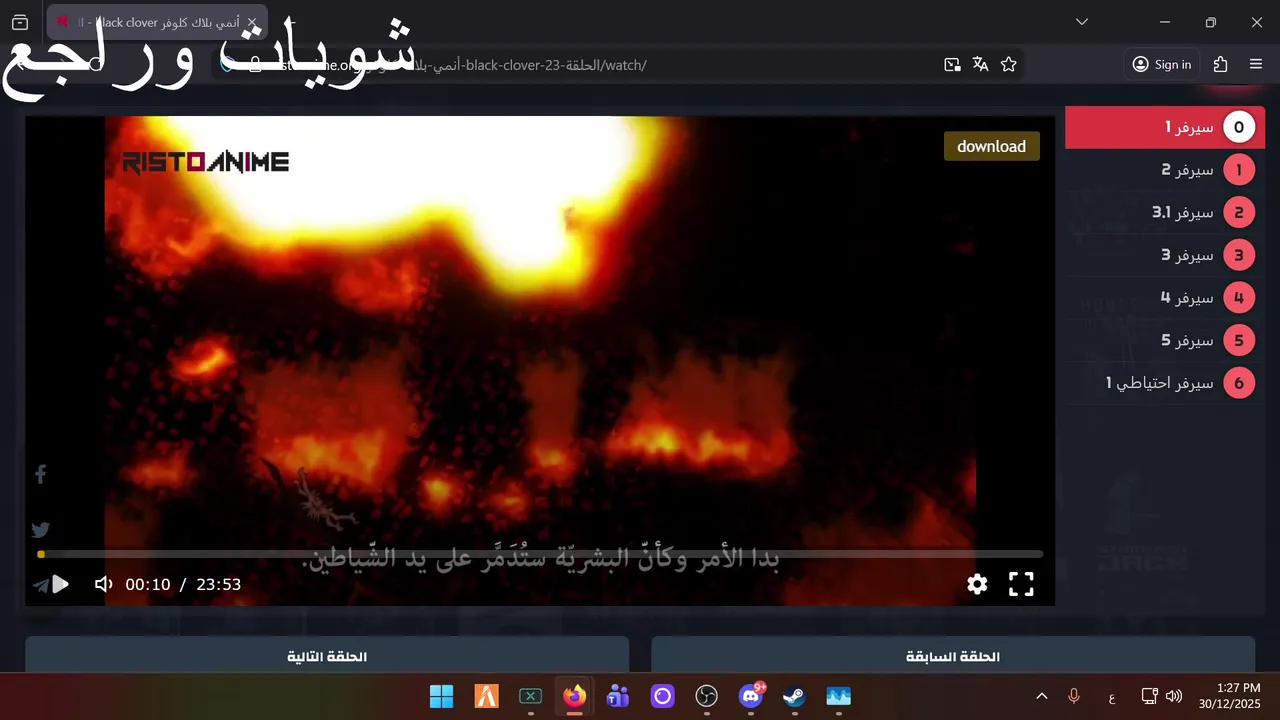This screenshot has width=1280, height=720.
Task: Expand the list all tabs chevron
Action: point(1082,22)
